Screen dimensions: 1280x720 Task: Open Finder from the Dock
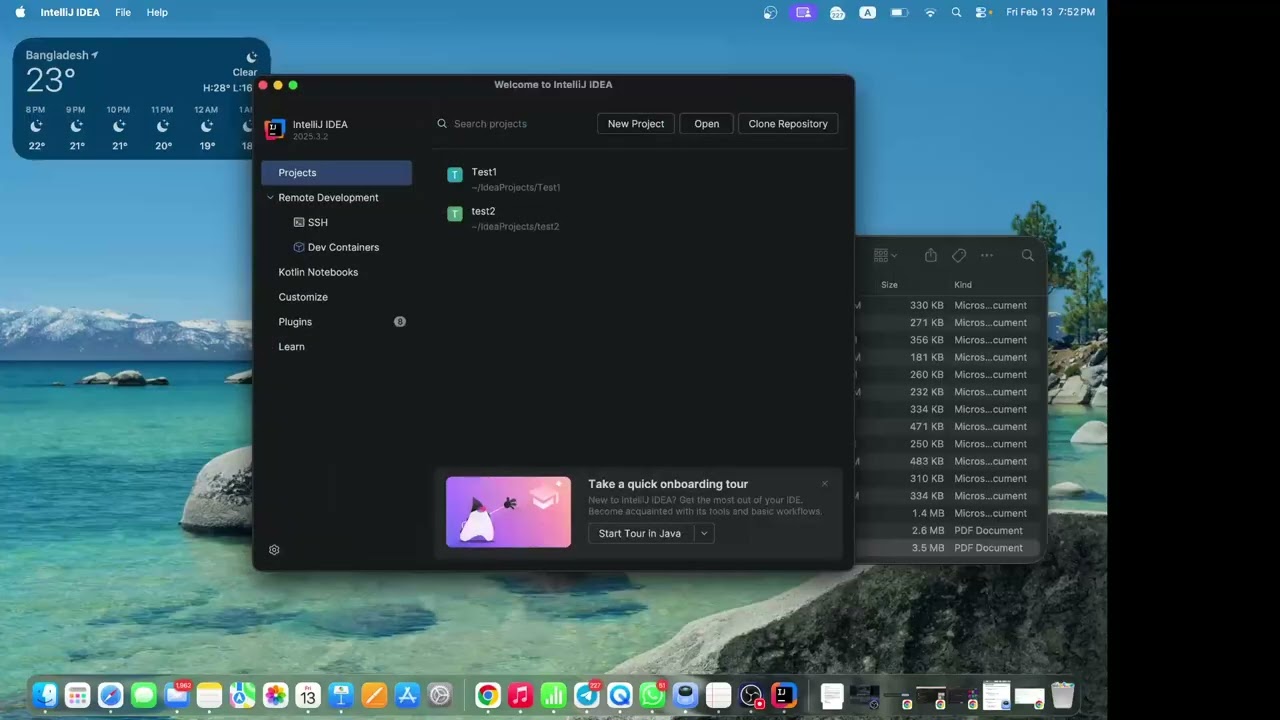[x=45, y=695]
